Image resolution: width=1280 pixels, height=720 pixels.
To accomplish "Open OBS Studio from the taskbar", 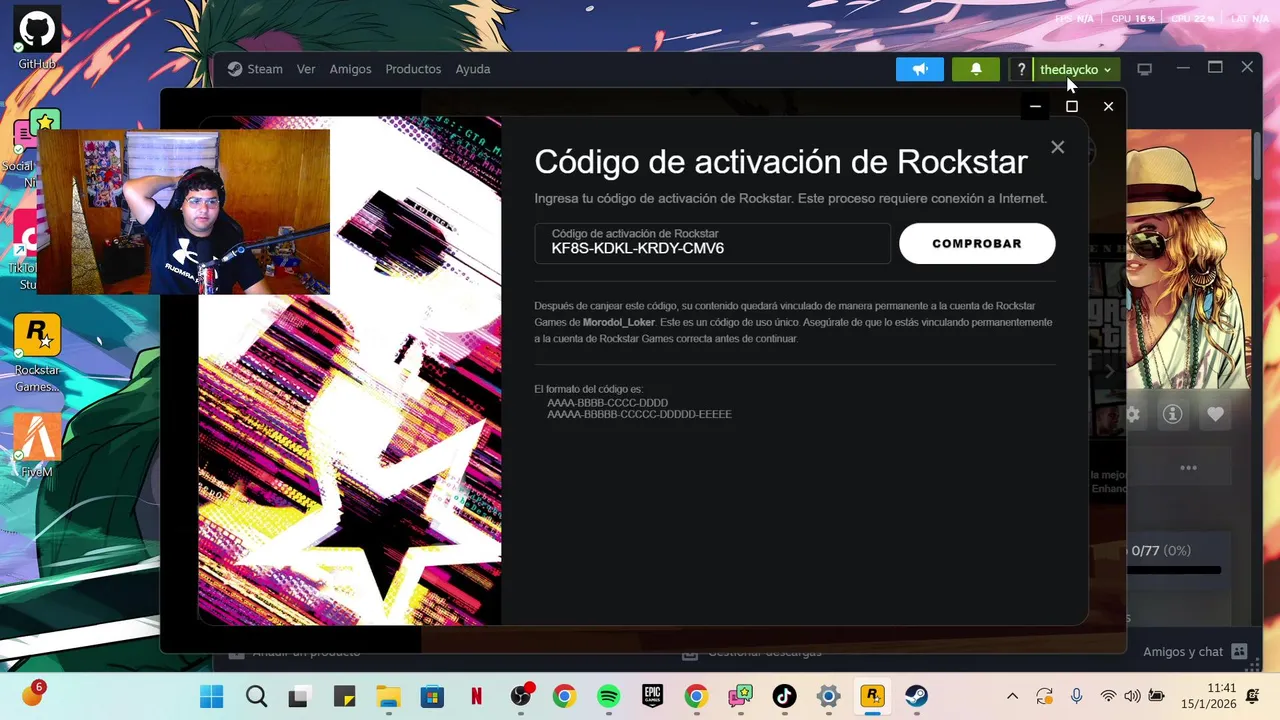I will 521,696.
